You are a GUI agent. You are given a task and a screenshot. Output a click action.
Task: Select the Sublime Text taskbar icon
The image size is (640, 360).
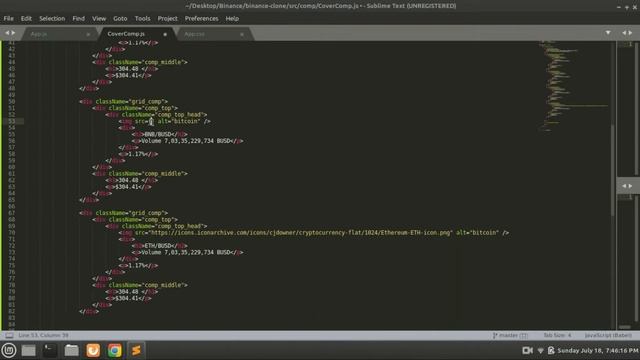pyautogui.click(x=136, y=350)
